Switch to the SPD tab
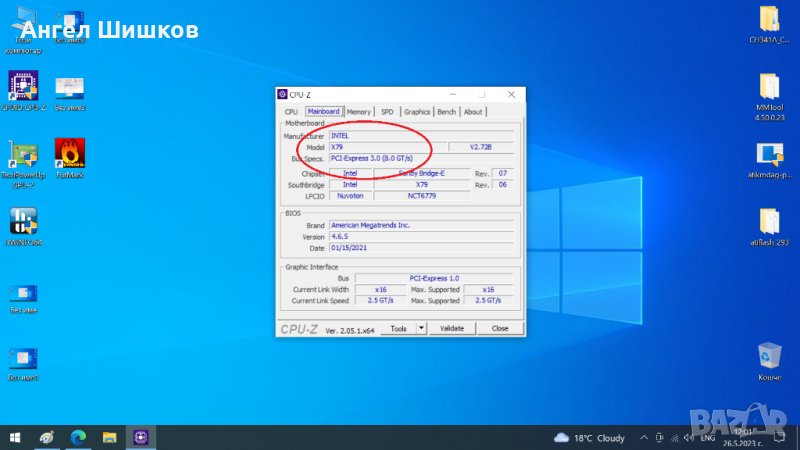Viewport: 800px width, 450px height. [x=387, y=112]
